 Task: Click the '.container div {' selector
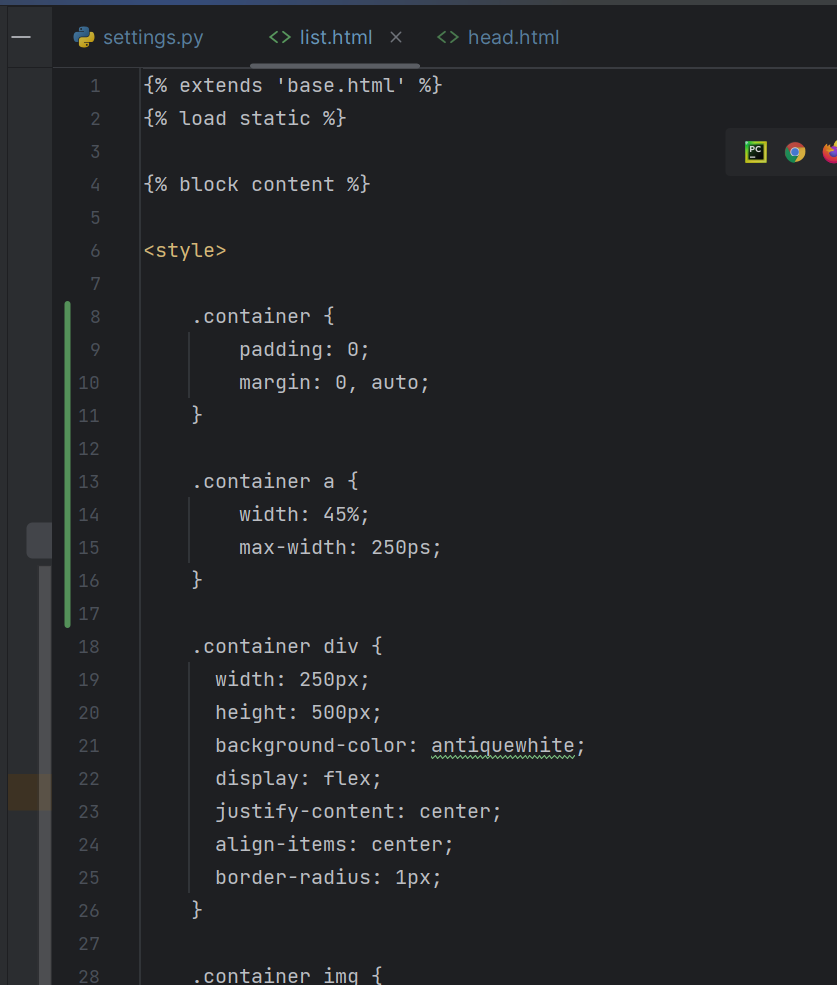(287, 646)
